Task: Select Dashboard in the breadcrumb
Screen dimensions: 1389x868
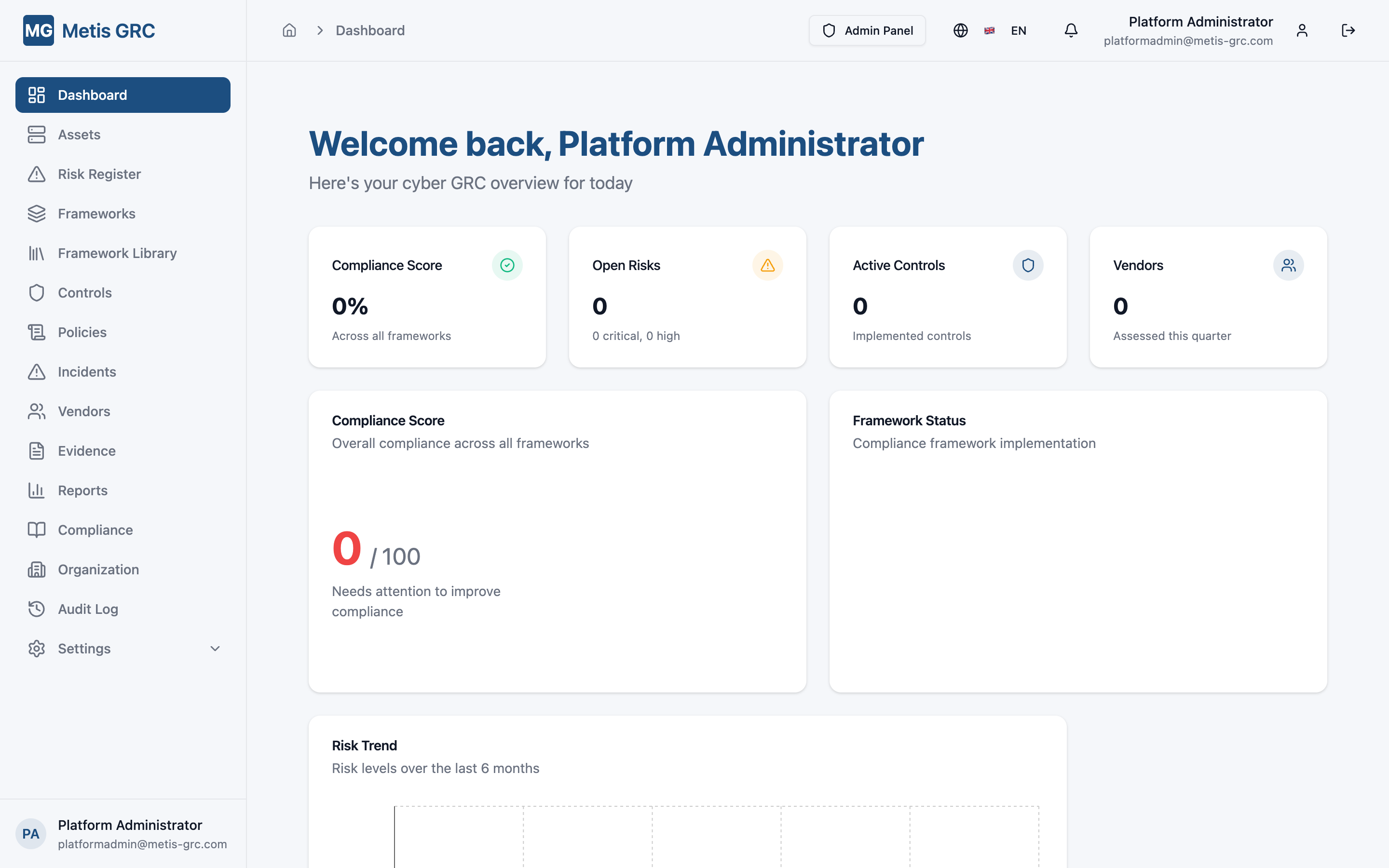Action: (x=369, y=30)
